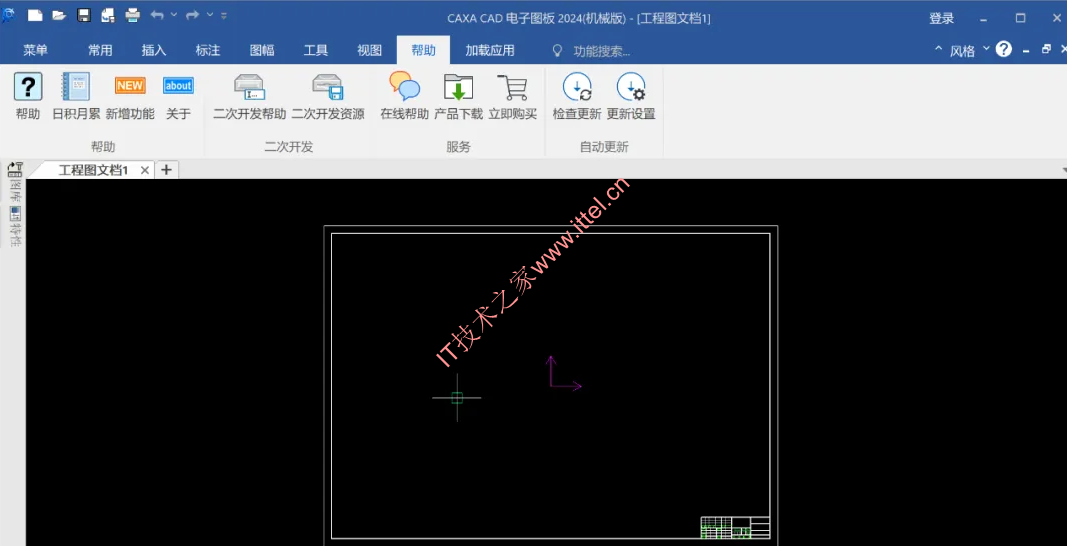Open 二次开发资源 developer resources
Image resolution: width=1067 pixels, height=546 pixels.
328,96
